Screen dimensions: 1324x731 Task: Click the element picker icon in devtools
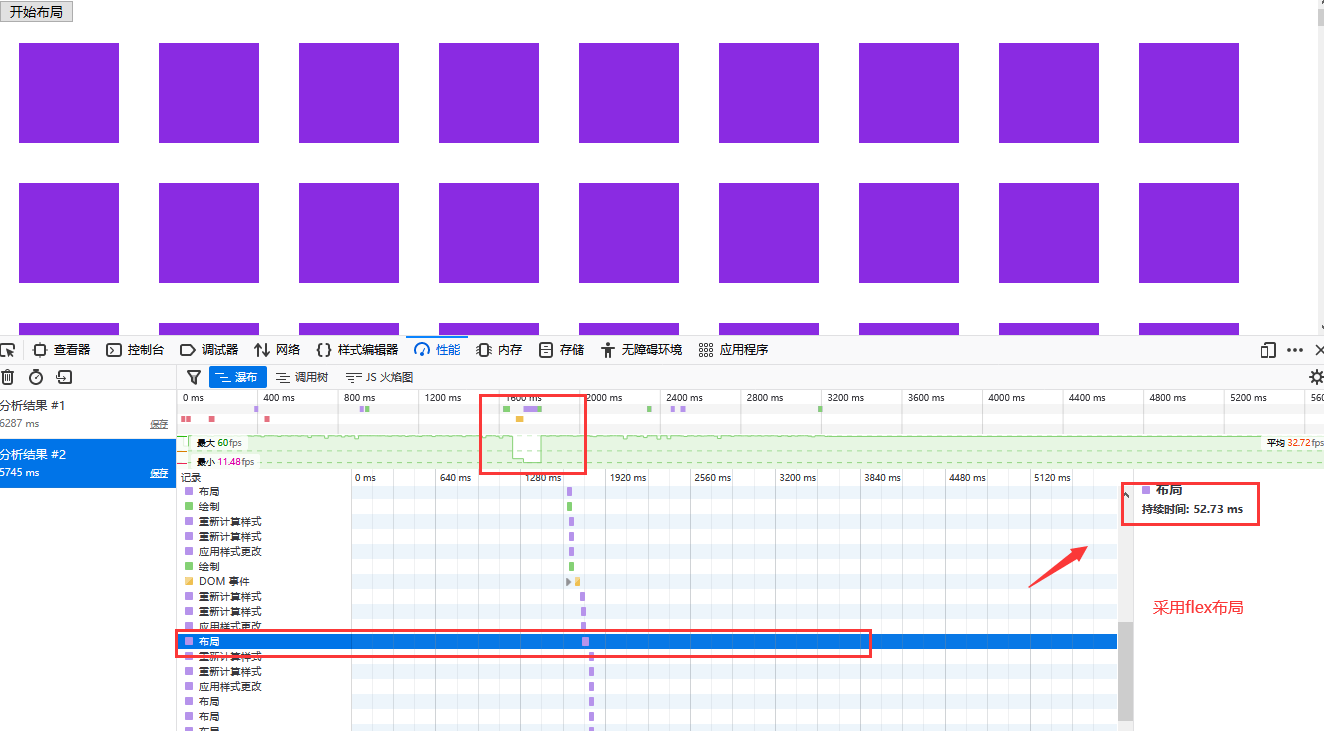7,350
